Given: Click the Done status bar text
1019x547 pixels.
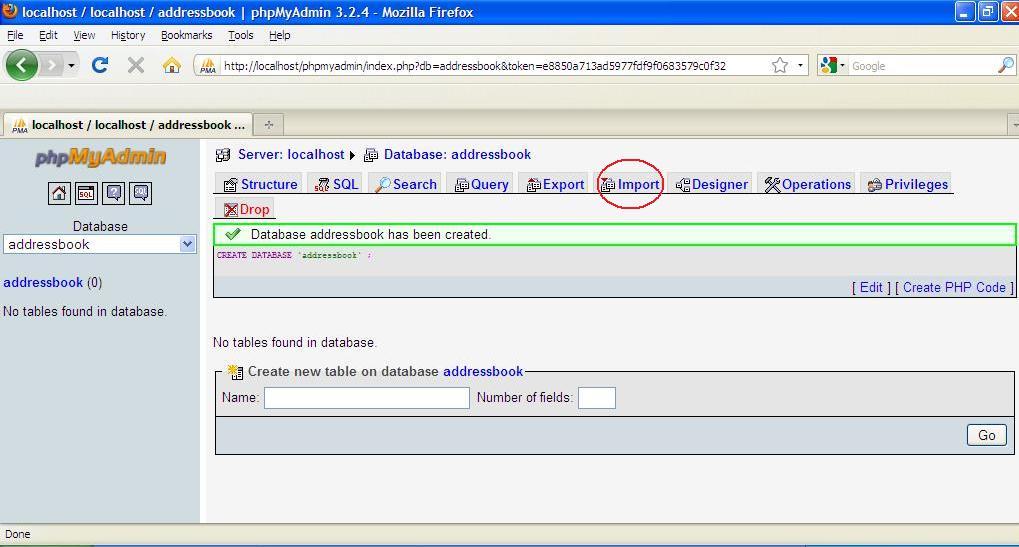Looking at the screenshot, I should coord(18,534).
